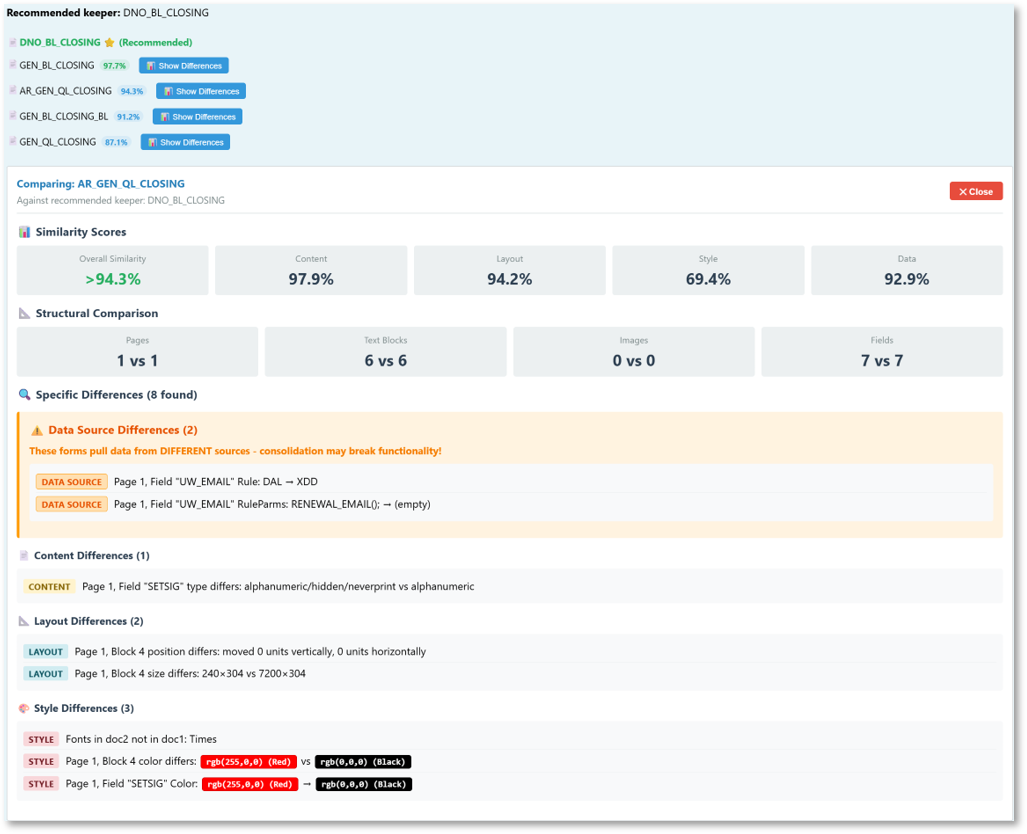
Task: Click the document icon beside Content Differences
Action: [x=25, y=555]
